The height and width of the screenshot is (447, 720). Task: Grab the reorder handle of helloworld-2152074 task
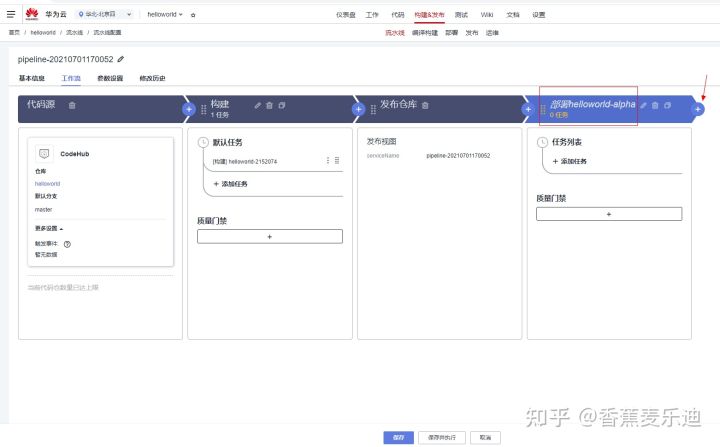coord(337,160)
